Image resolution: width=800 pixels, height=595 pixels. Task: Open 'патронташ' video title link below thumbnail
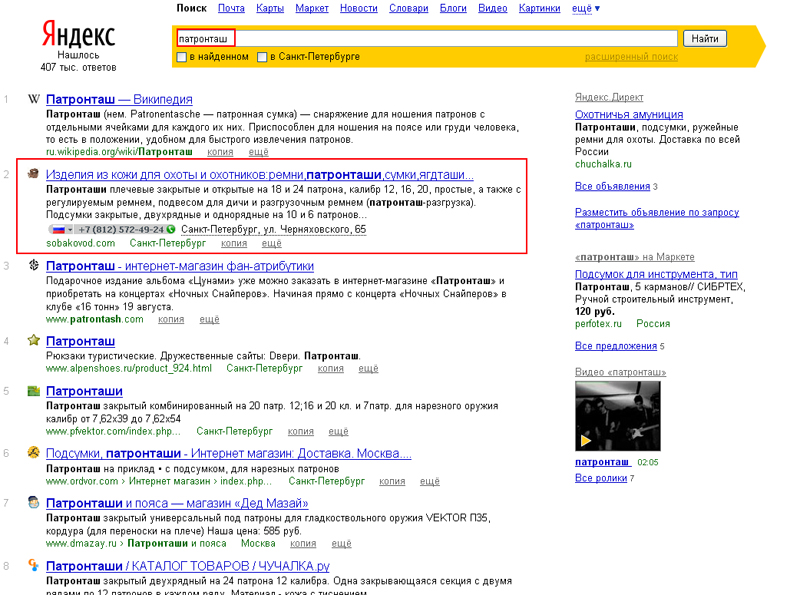click(603, 462)
